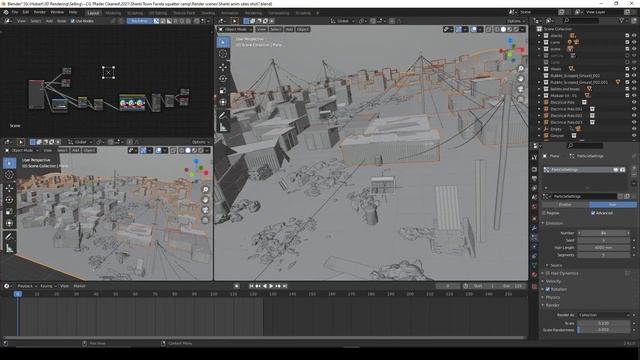Select the Cursor tool in the main viewport
The height and width of the screenshot is (360, 640).
point(223,54)
